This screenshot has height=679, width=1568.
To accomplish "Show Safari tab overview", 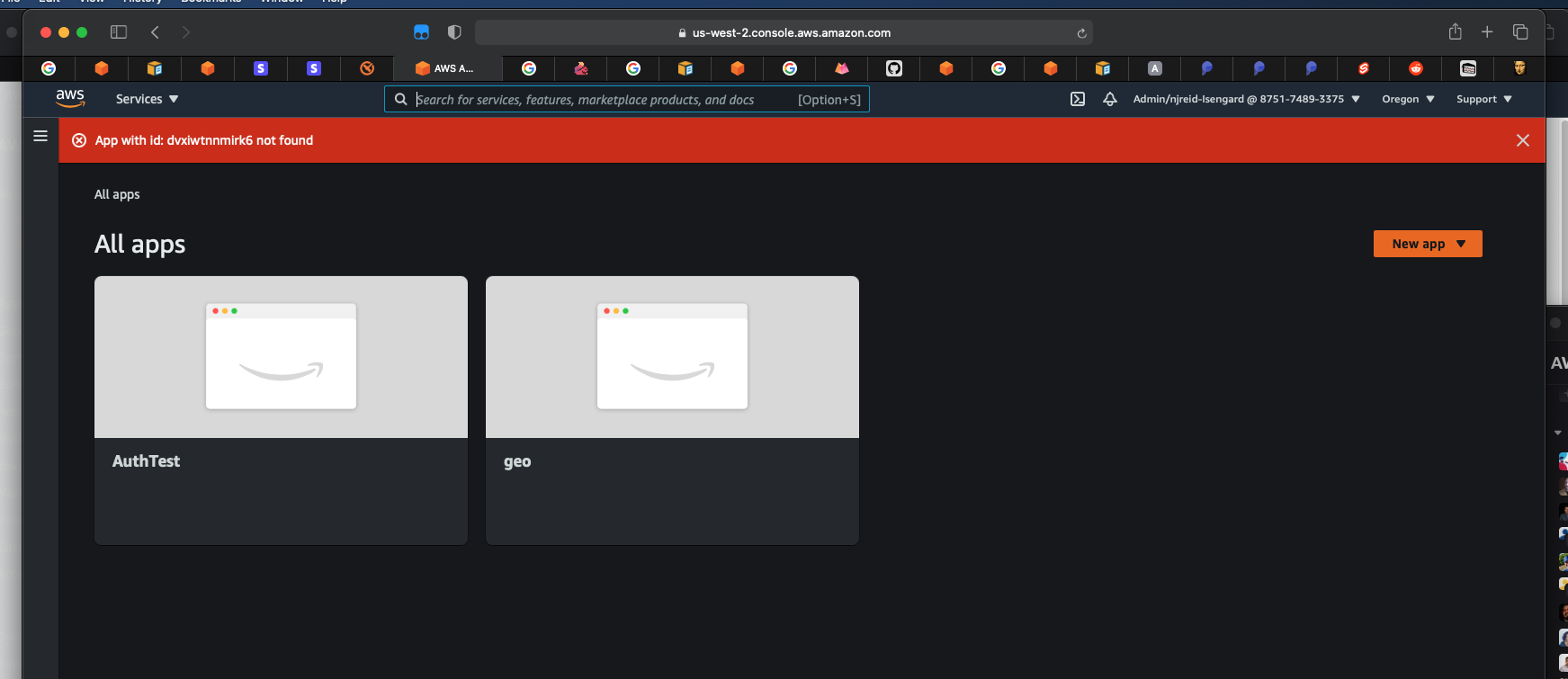I will click(x=1520, y=32).
